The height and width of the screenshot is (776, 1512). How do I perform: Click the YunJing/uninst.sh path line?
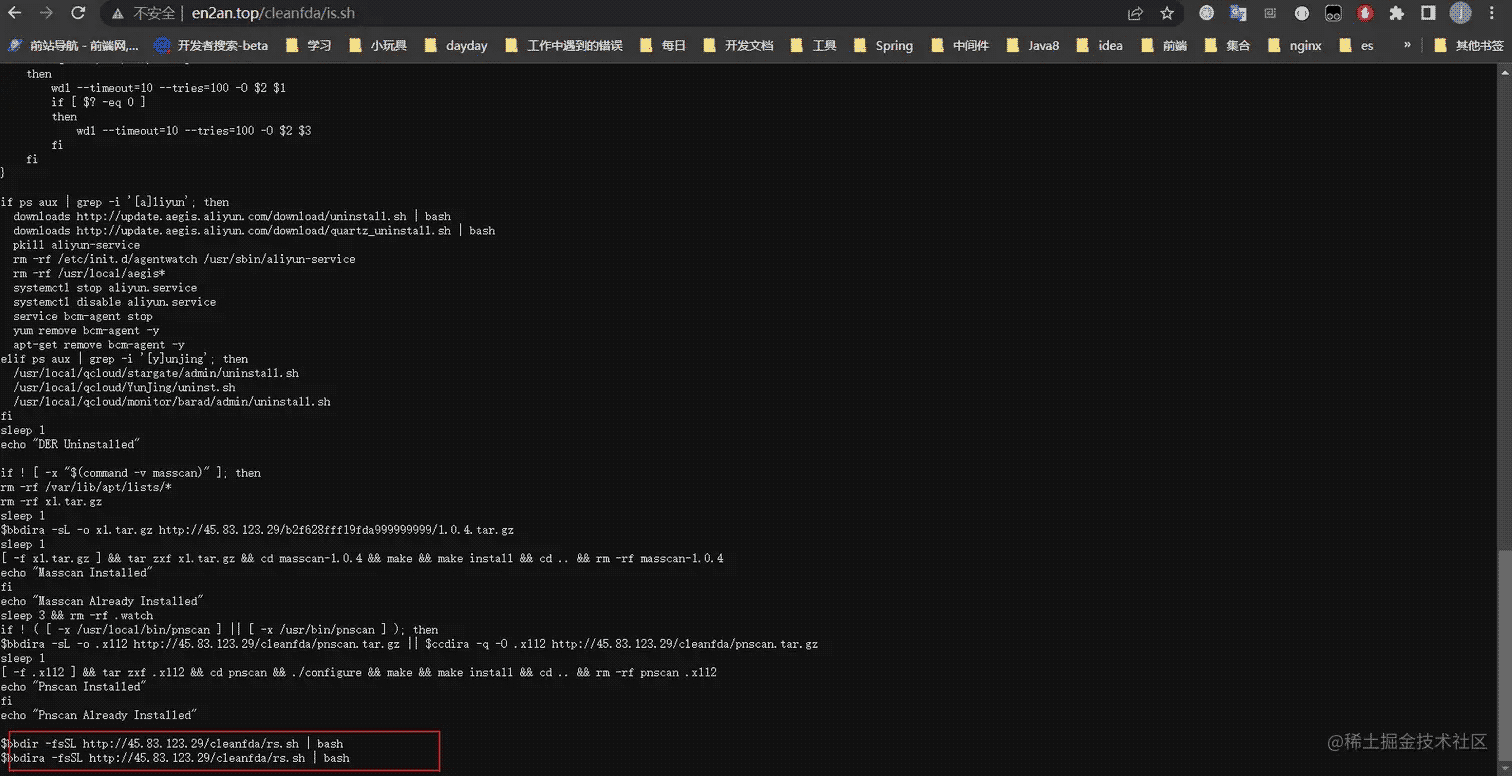(x=124, y=388)
